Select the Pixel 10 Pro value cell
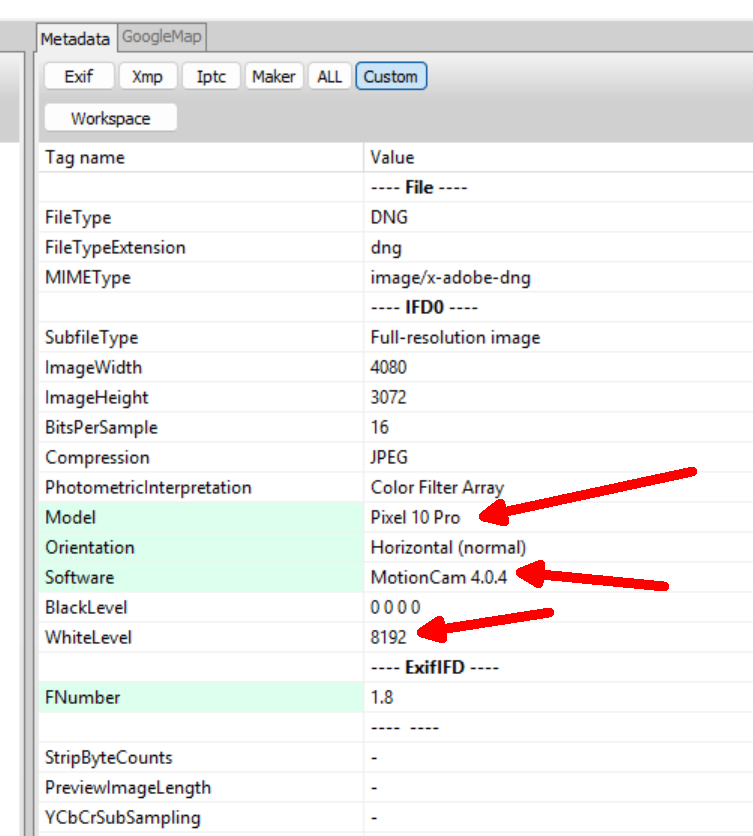 click(415, 518)
